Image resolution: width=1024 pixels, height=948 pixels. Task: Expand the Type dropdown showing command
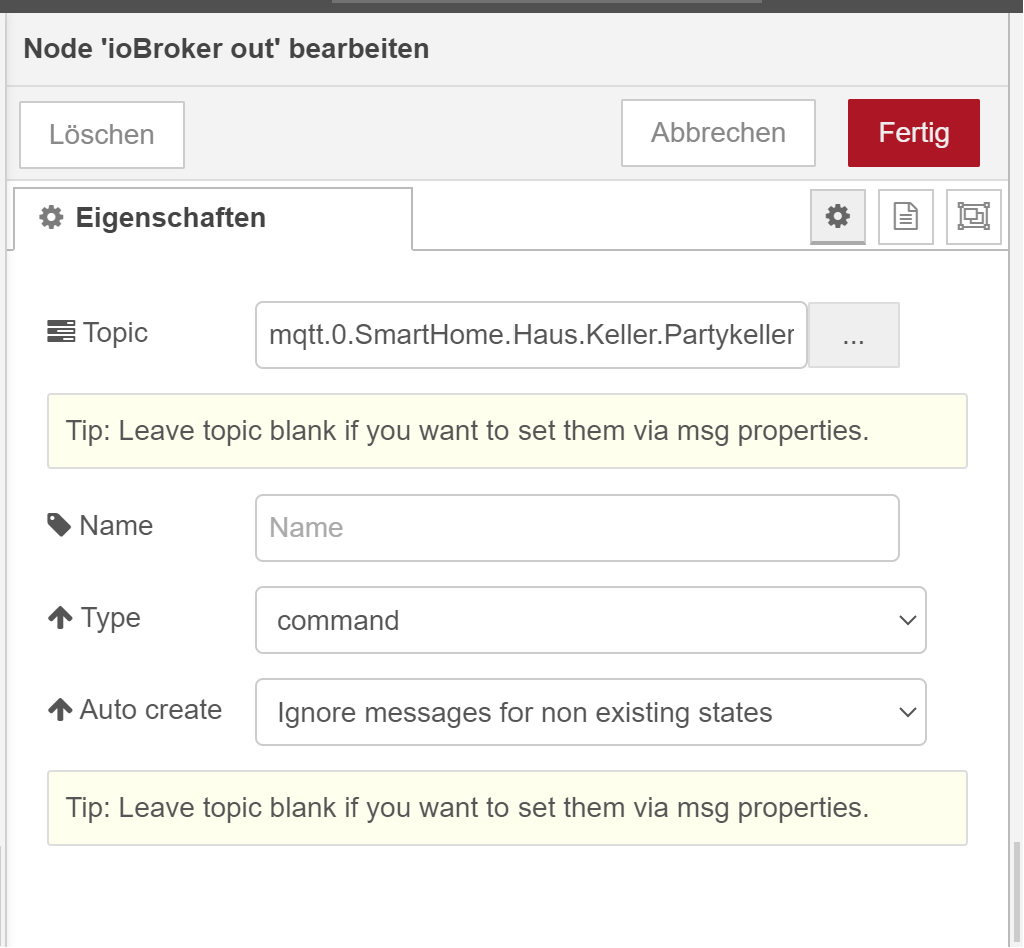pyautogui.click(x=590, y=620)
